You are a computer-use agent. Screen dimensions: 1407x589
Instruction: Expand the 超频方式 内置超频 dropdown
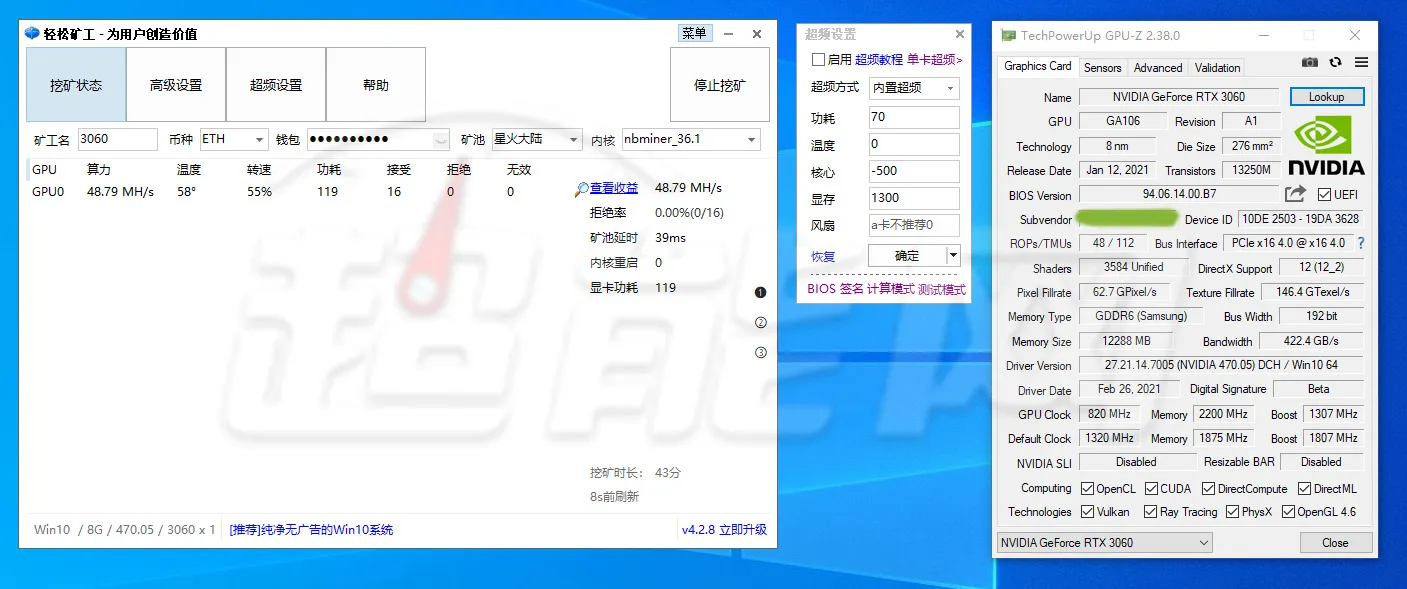tap(914, 88)
